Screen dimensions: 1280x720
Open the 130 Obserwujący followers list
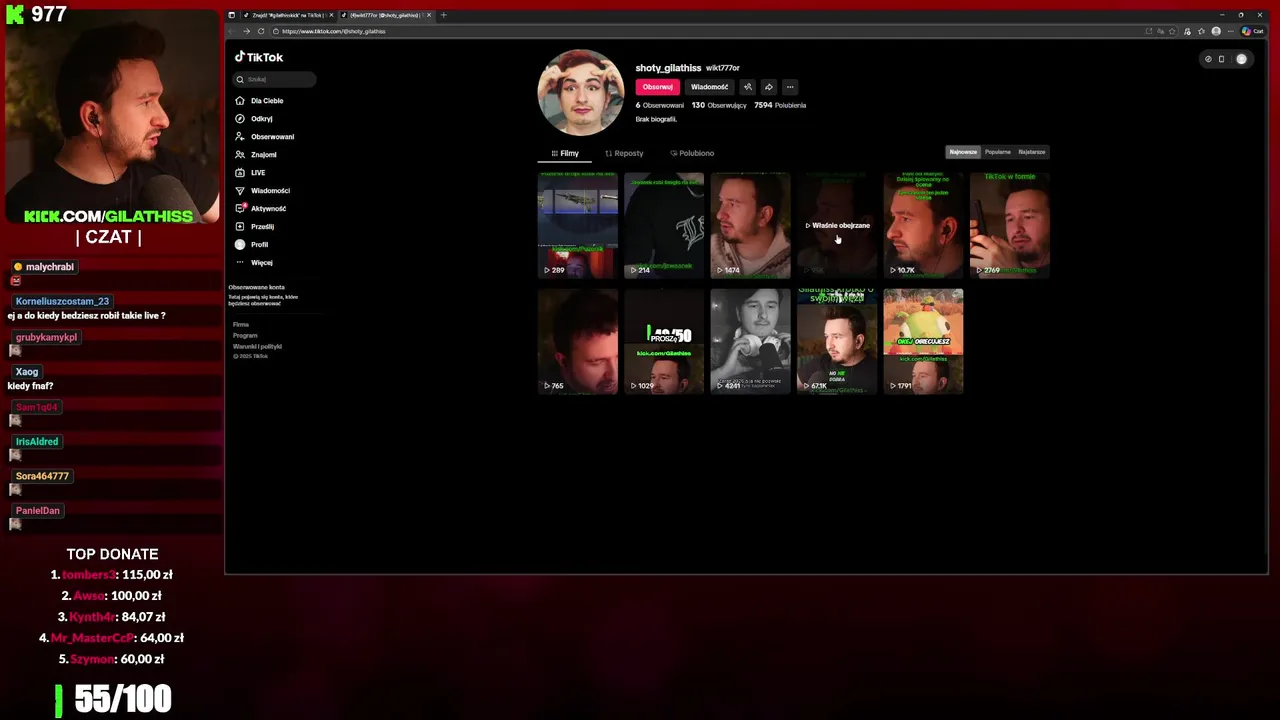[x=719, y=105]
